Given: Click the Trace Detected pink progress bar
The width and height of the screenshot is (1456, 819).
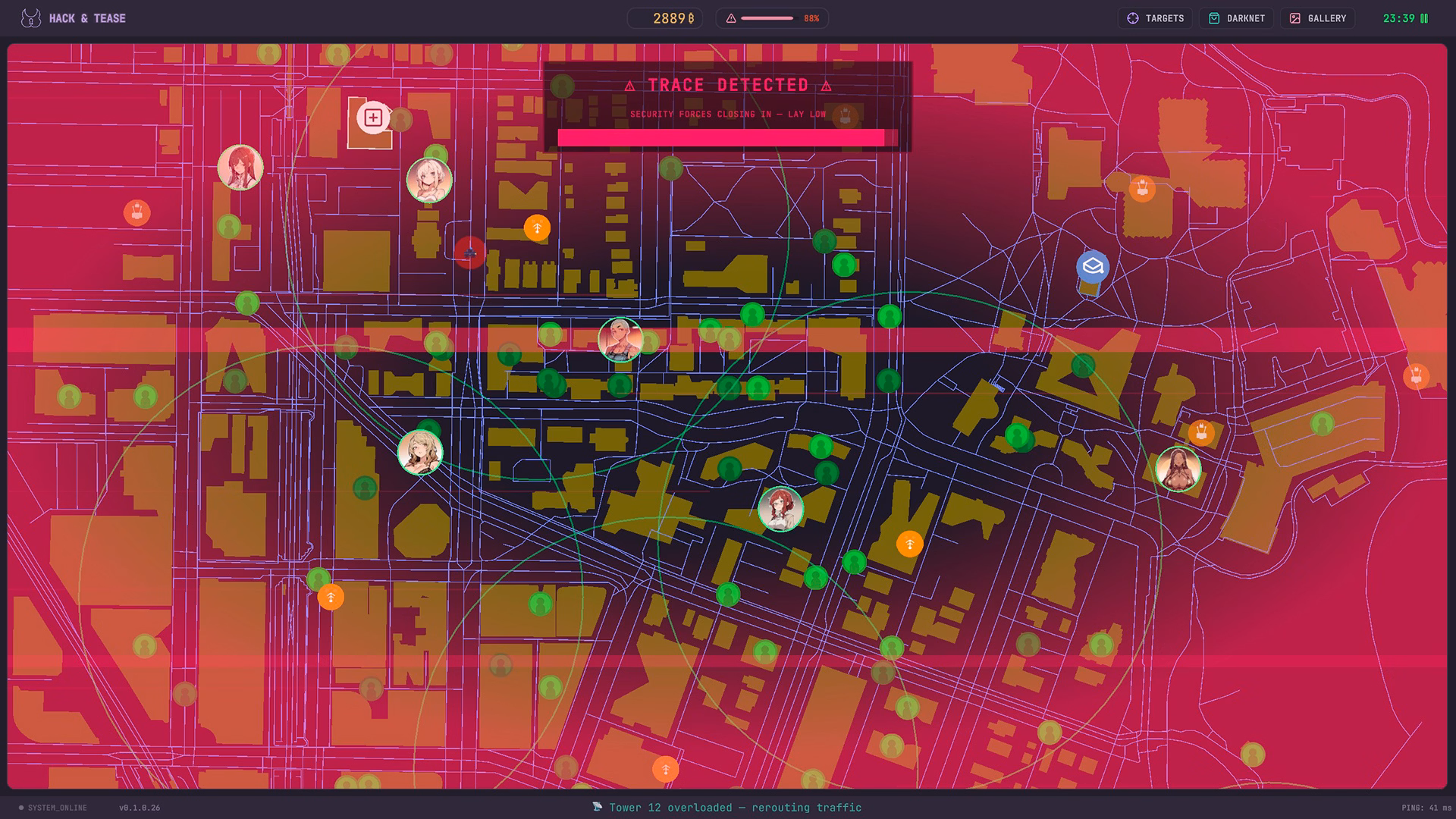Looking at the screenshot, I should click(x=726, y=137).
